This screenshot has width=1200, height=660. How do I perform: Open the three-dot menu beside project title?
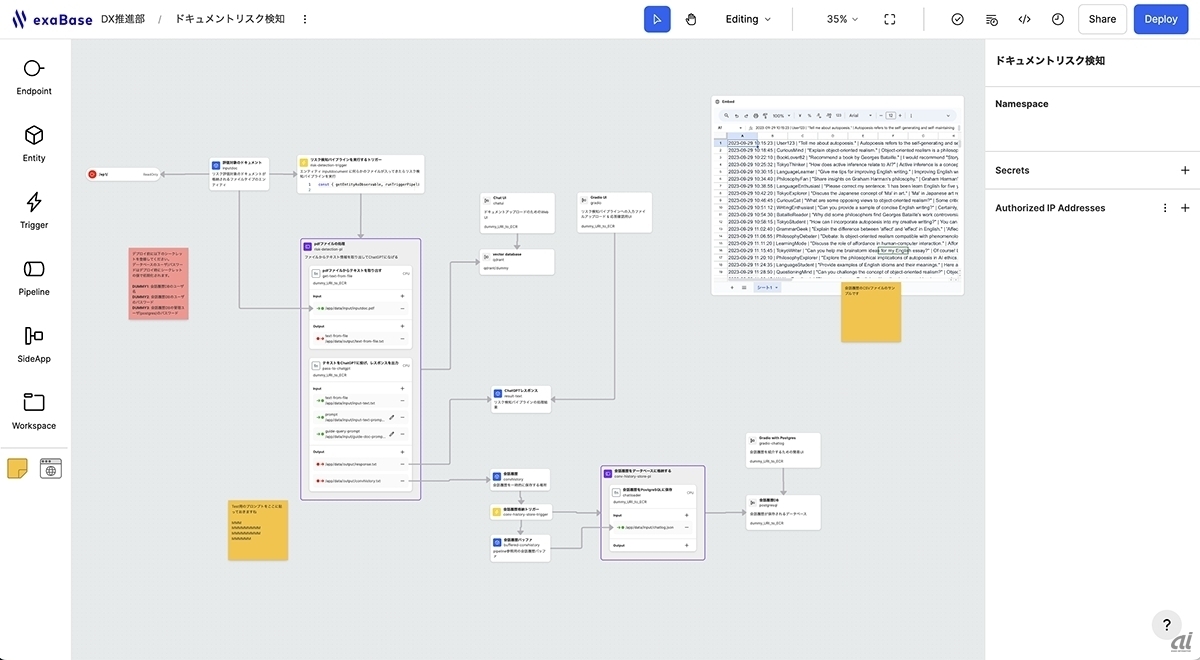coord(305,19)
